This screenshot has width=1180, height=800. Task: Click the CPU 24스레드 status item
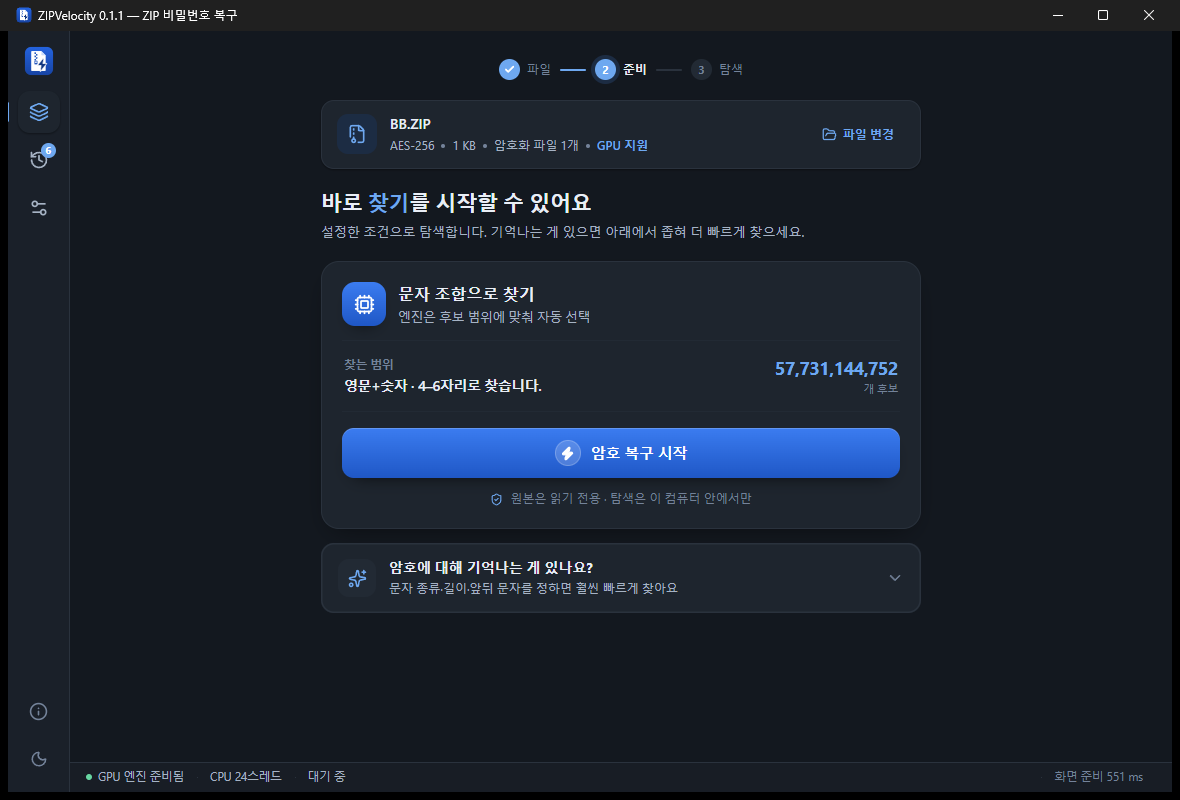(x=245, y=776)
